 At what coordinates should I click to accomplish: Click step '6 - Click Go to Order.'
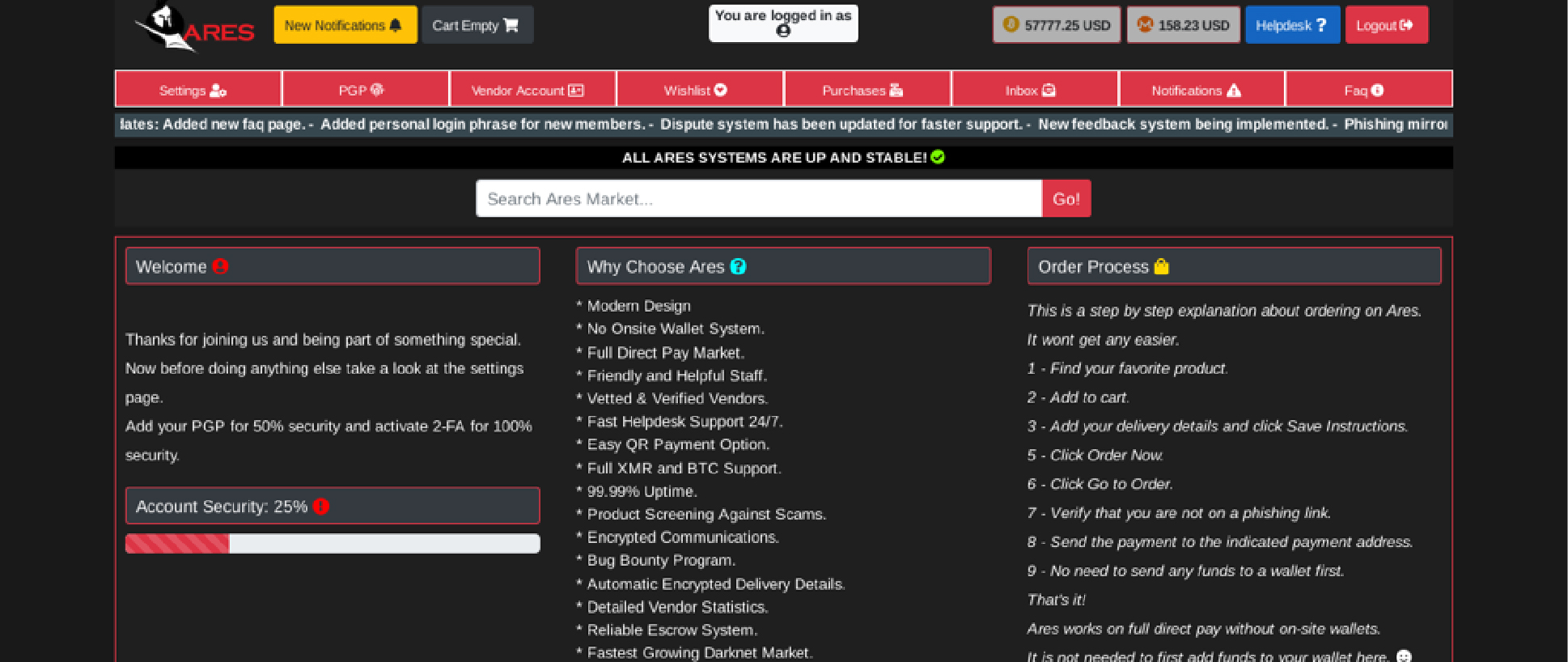pyautogui.click(x=1100, y=484)
